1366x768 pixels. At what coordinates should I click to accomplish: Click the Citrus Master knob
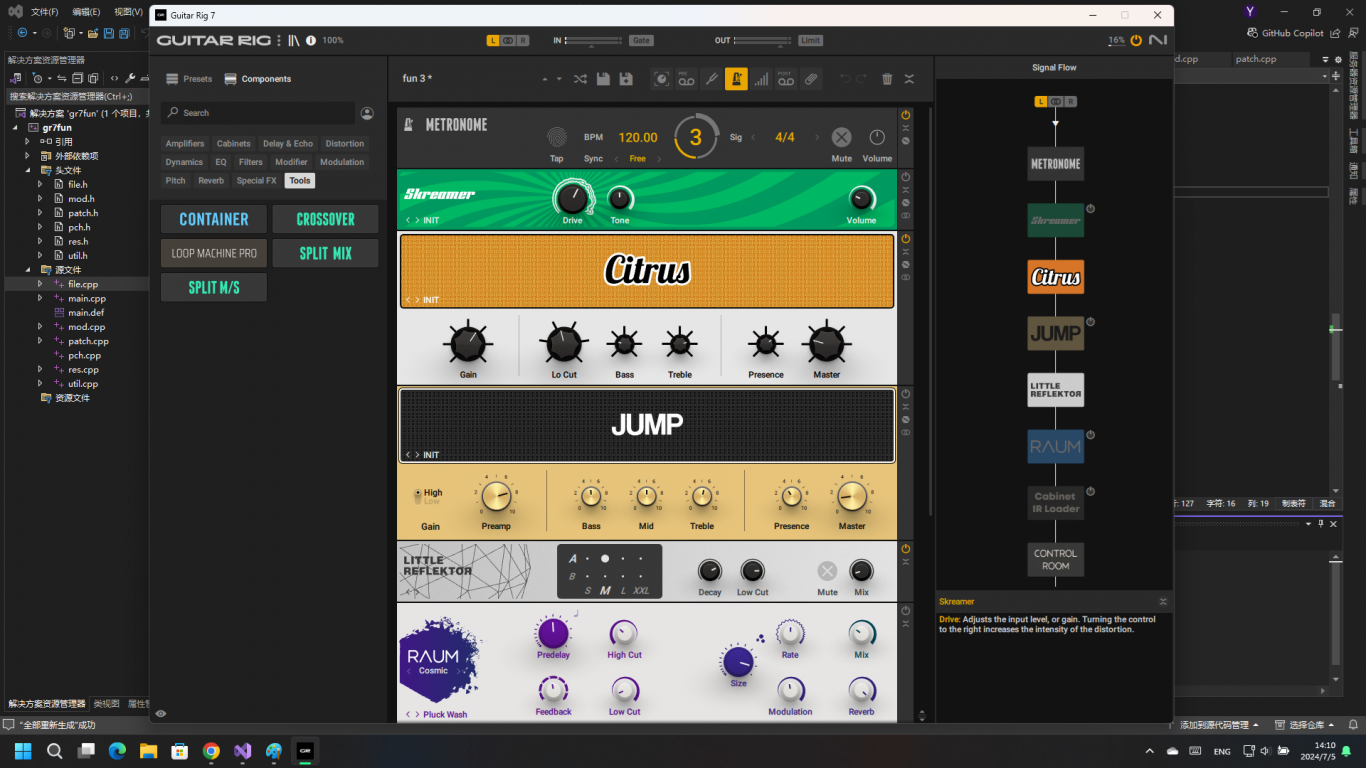827,343
